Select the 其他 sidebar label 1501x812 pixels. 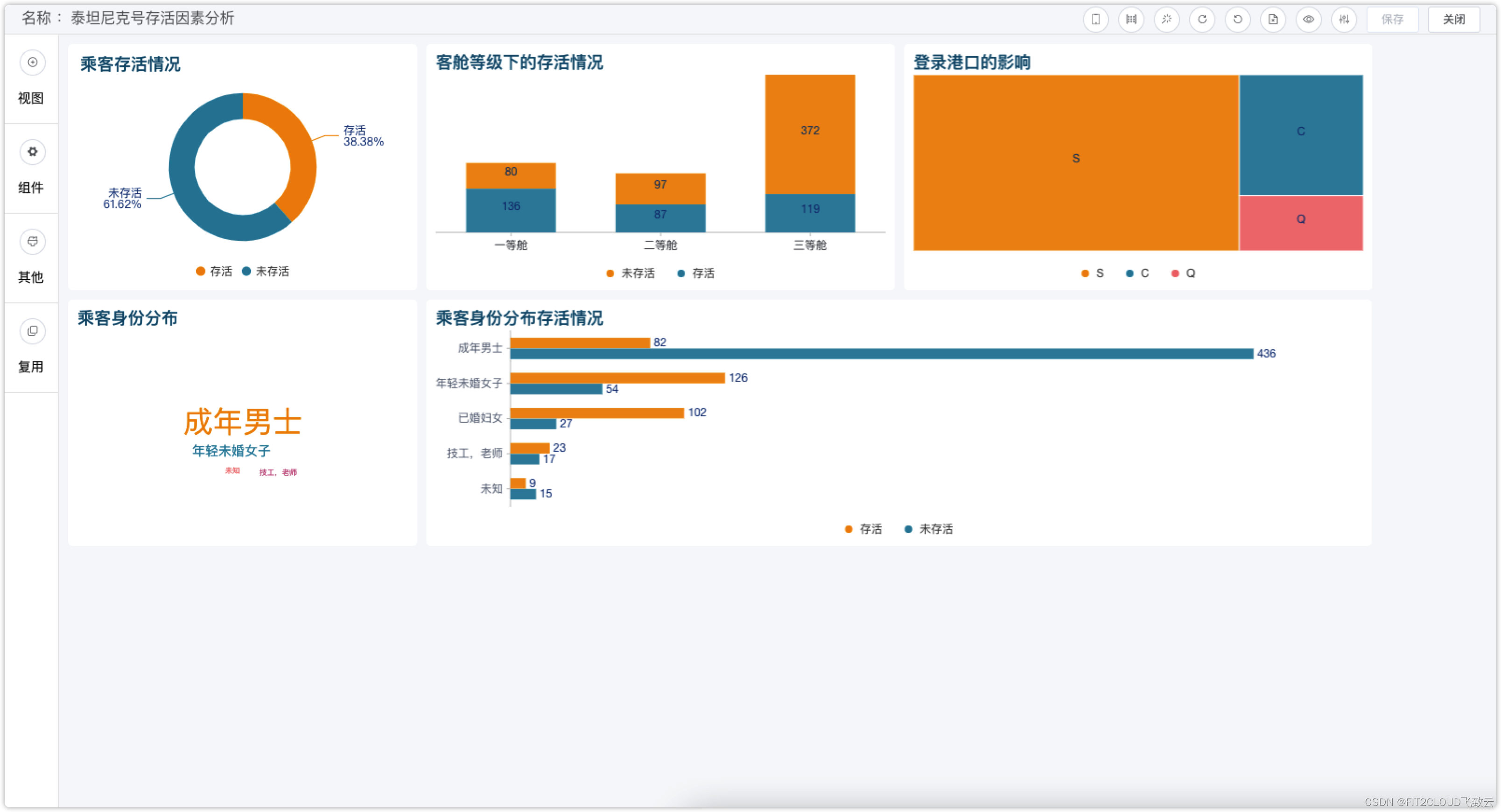(31, 277)
